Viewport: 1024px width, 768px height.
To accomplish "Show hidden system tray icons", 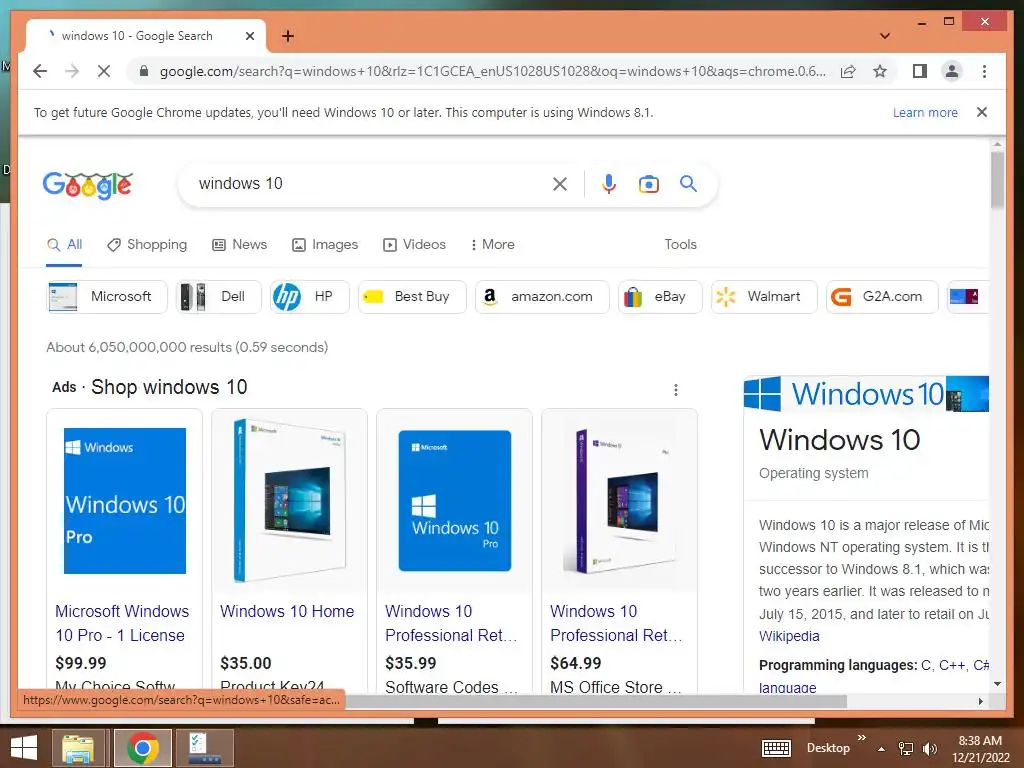I will (x=881, y=749).
